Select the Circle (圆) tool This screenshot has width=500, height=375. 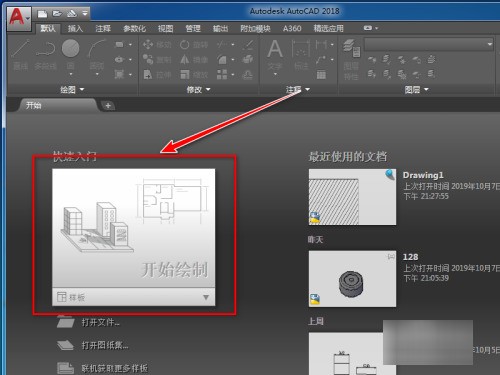(70, 53)
